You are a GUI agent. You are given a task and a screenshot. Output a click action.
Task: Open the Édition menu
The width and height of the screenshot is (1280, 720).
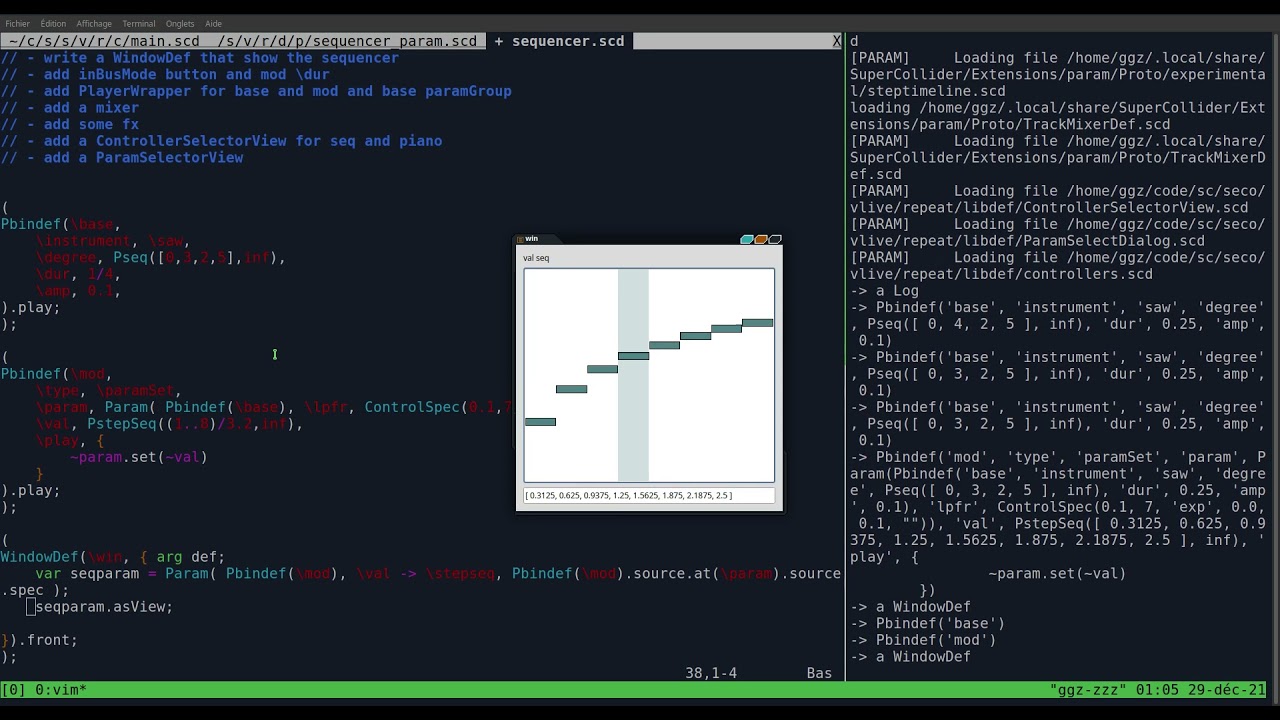(x=53, y=23)
